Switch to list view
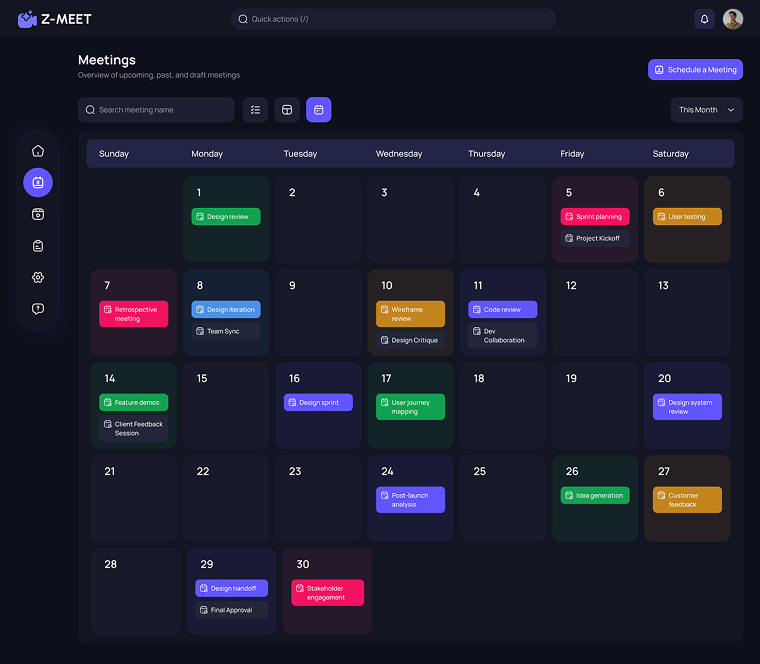Screen dimensions: 760x664 pos(255,110)
